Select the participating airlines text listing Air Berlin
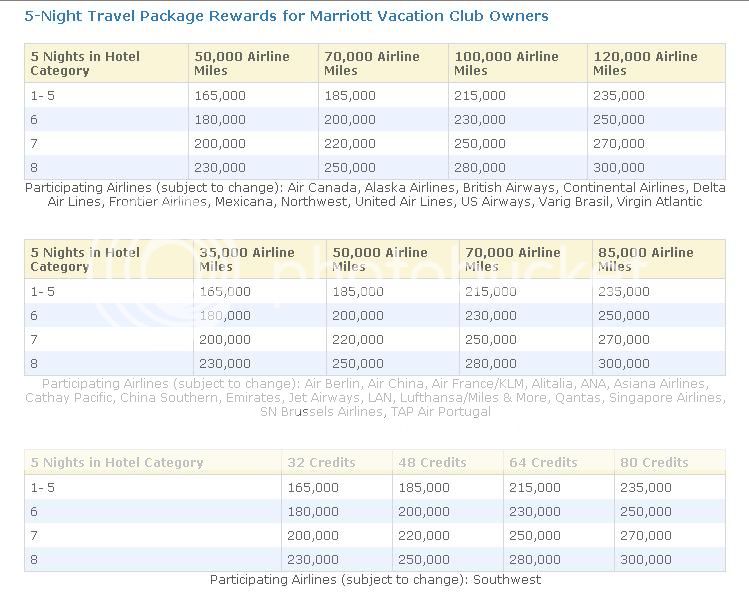Image resolution: width=749 pixels, height=593 pixels. (x=375, y=397)
